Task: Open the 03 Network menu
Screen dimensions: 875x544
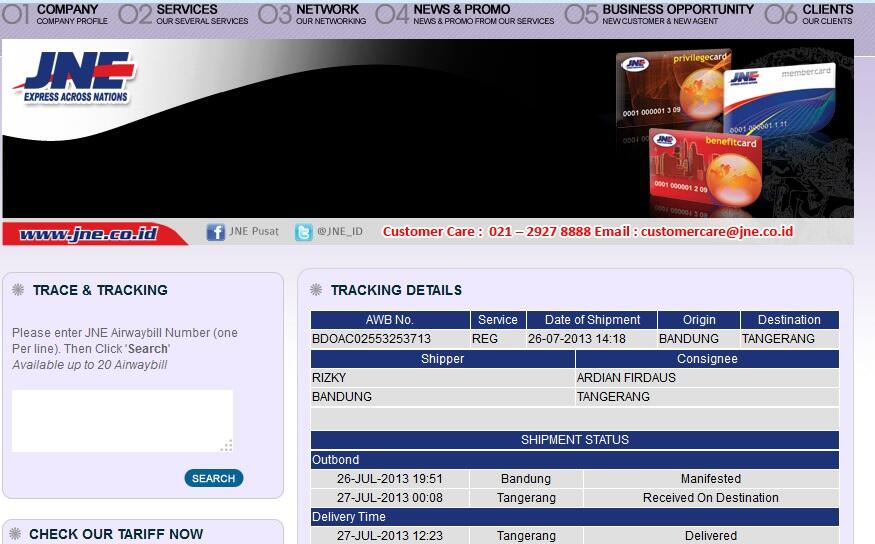Action: [x=312, y=15]
